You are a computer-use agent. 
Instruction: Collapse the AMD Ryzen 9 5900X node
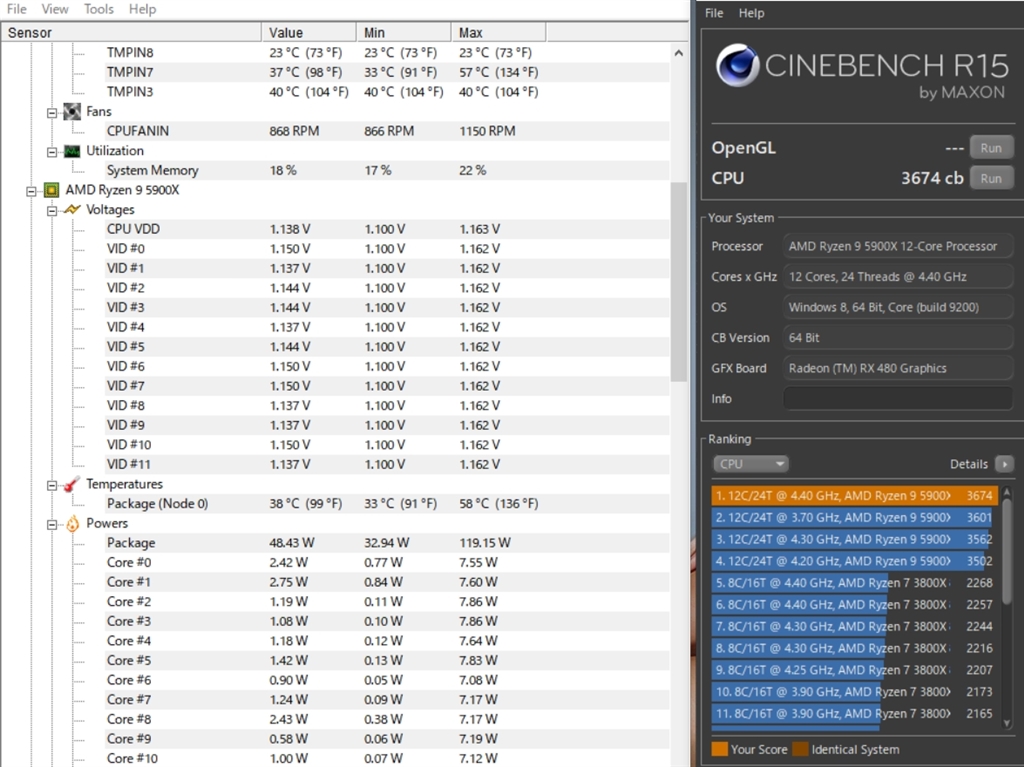click(32, 190)
